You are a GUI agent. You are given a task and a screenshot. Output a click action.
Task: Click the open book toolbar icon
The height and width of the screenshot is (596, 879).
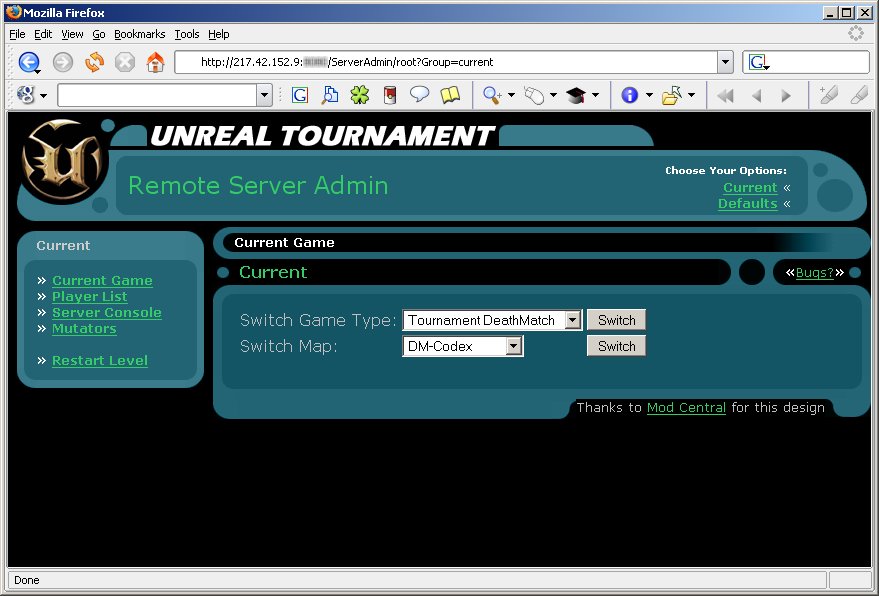450,95
